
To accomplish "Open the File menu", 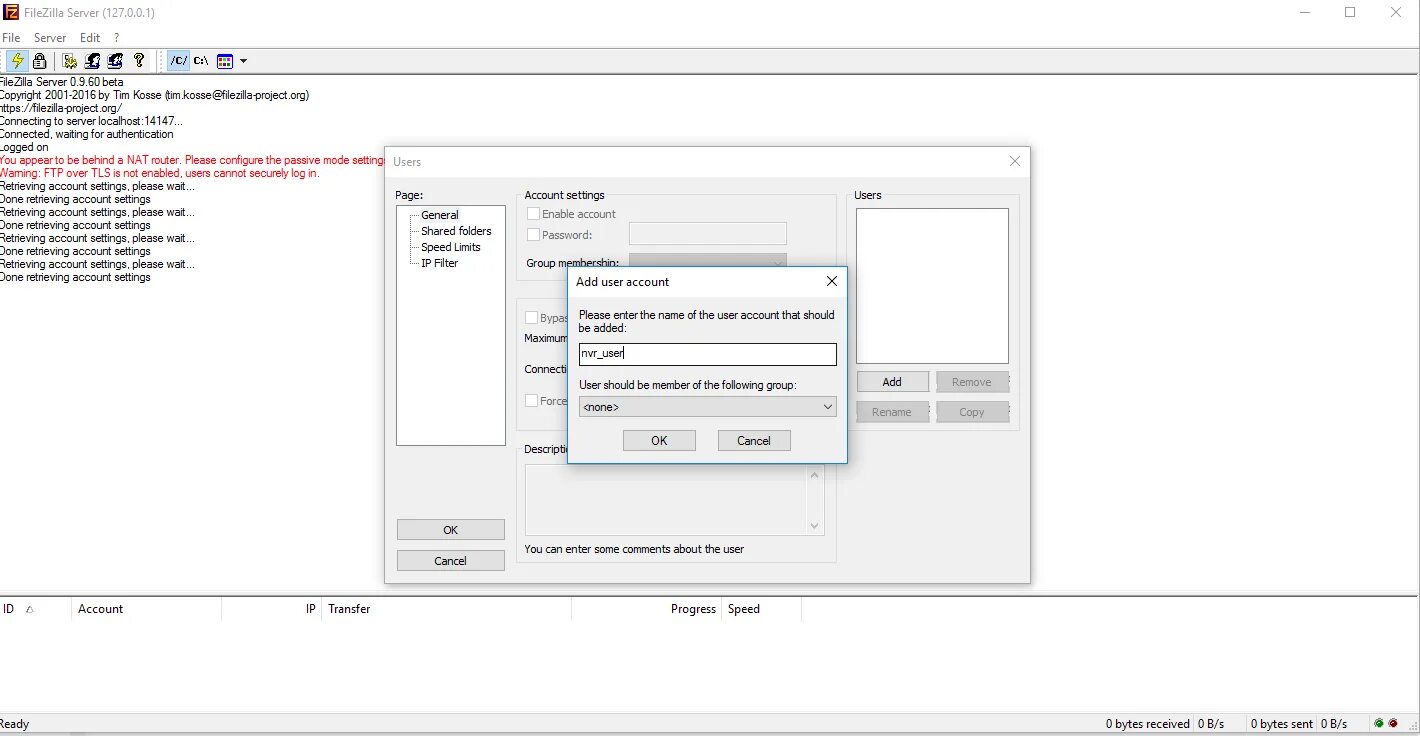I will coord(11,38).
